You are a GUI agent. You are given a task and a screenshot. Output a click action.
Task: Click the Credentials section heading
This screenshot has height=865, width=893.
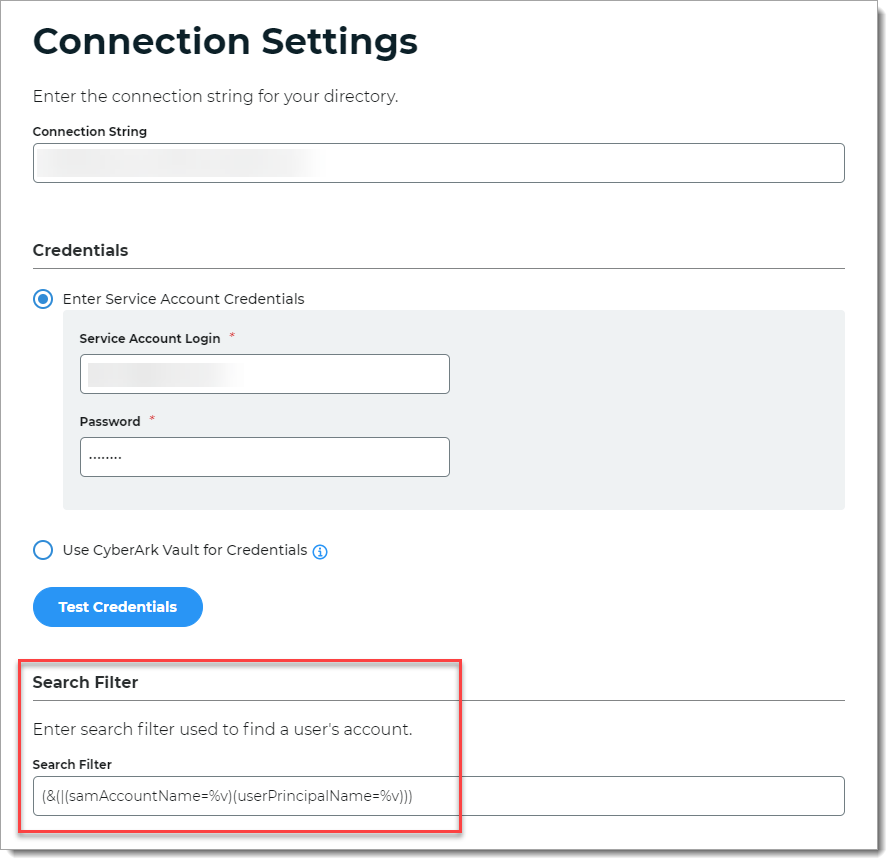[x=80, y=250]
